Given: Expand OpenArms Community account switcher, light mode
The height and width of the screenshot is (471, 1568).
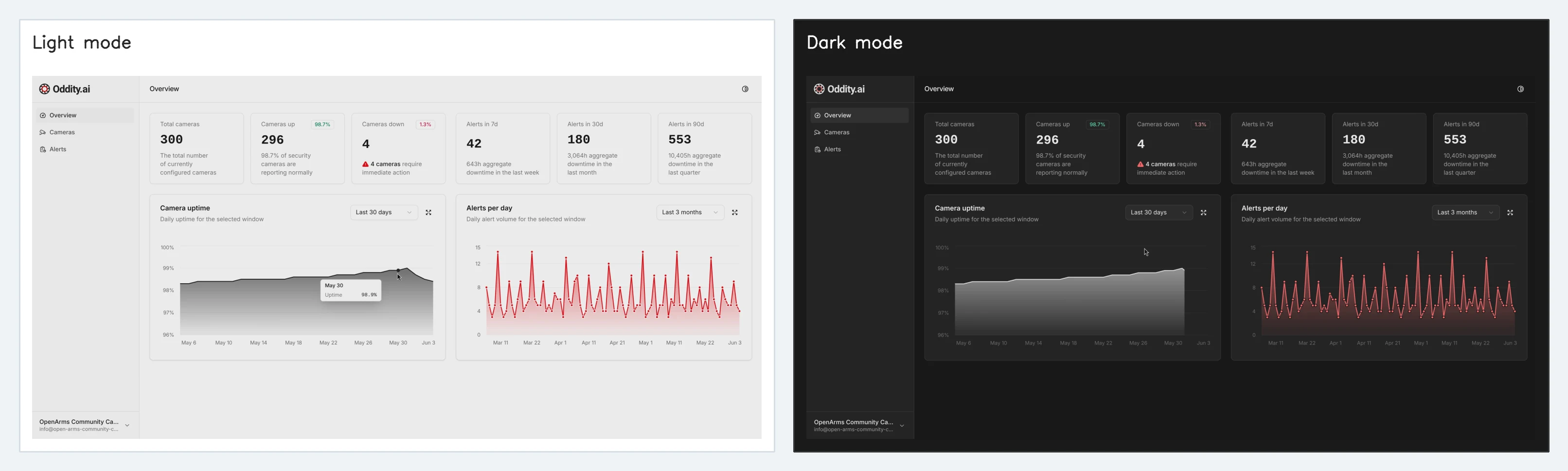Looking at the screenshot, I should (85, 425).
